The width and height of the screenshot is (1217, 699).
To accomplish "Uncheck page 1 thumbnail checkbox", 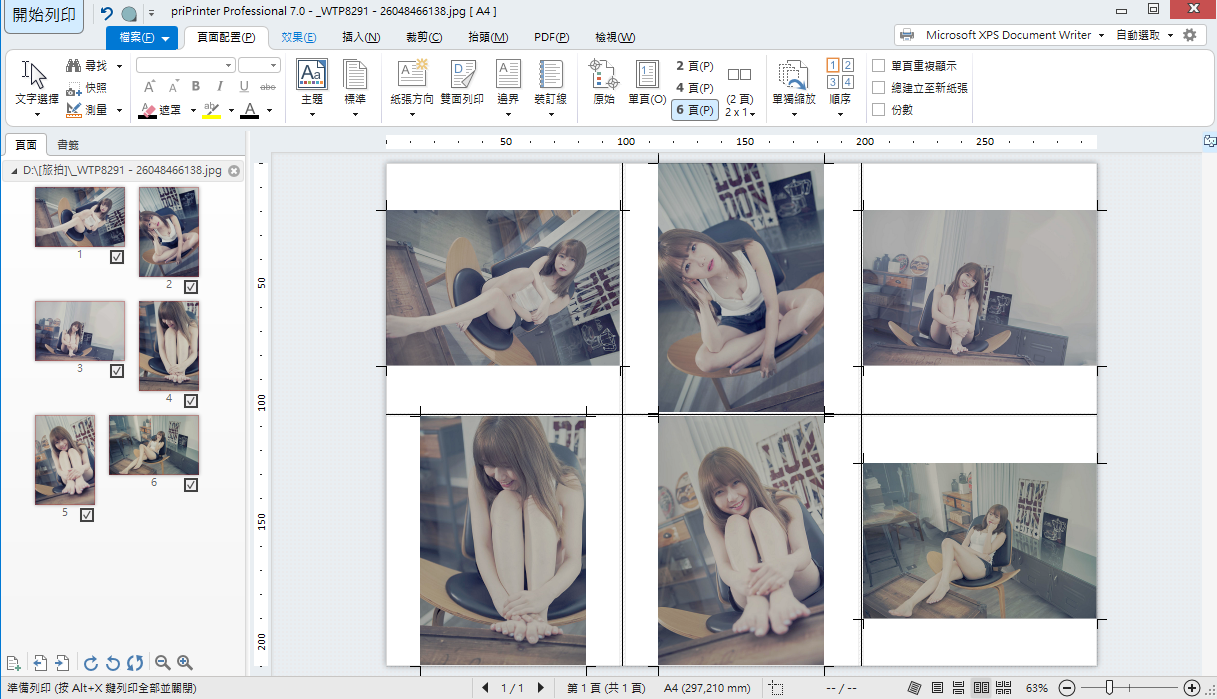I will click(x=117, y=257).
